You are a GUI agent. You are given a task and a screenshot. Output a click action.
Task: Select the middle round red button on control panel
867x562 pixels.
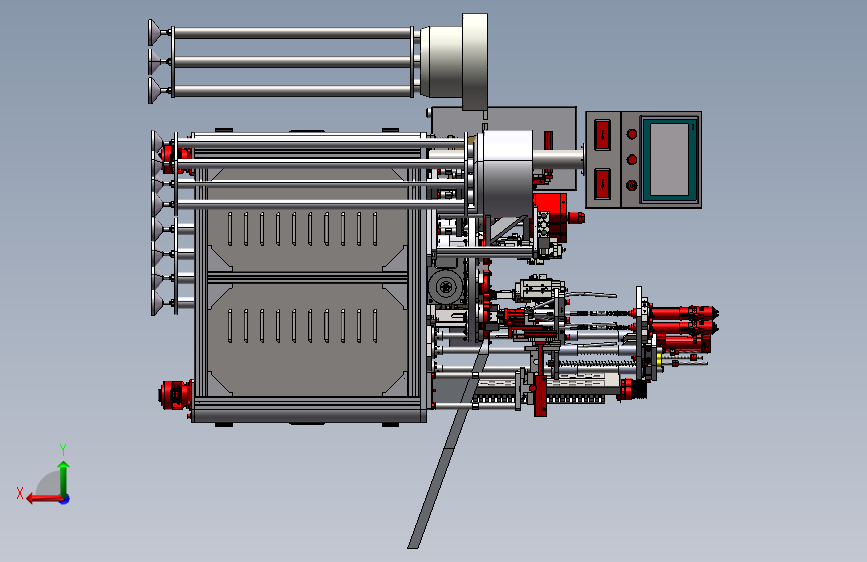click(x=631, y=159)
